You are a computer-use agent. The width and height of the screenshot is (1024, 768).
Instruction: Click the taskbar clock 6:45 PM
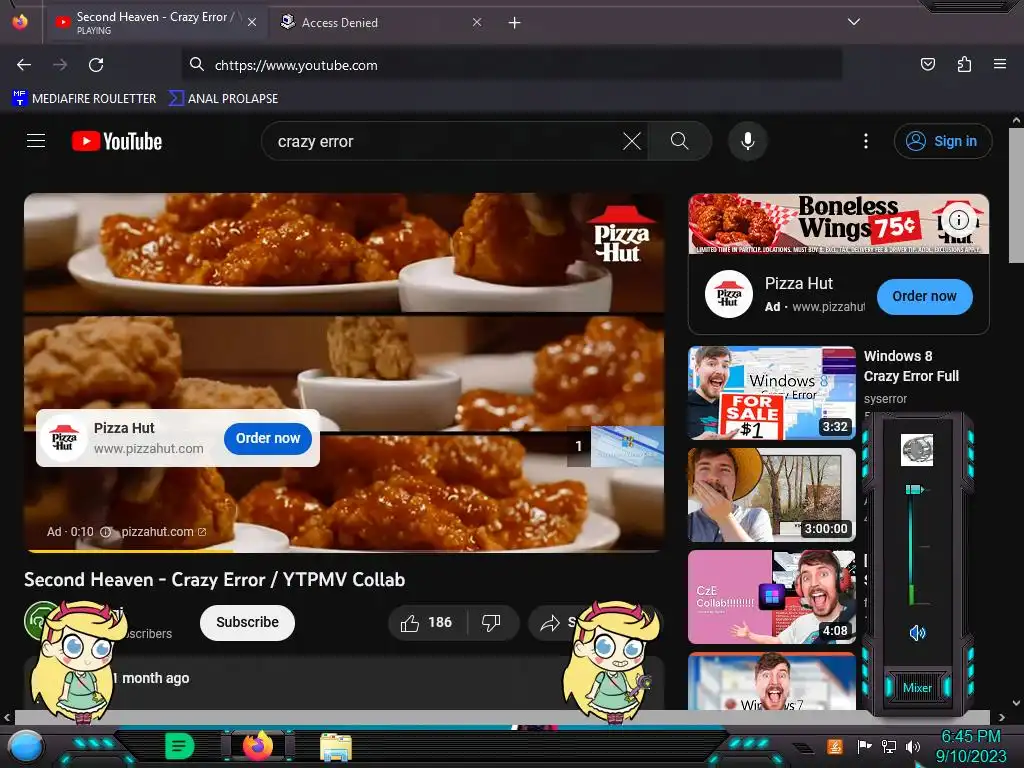coord(970,736)
